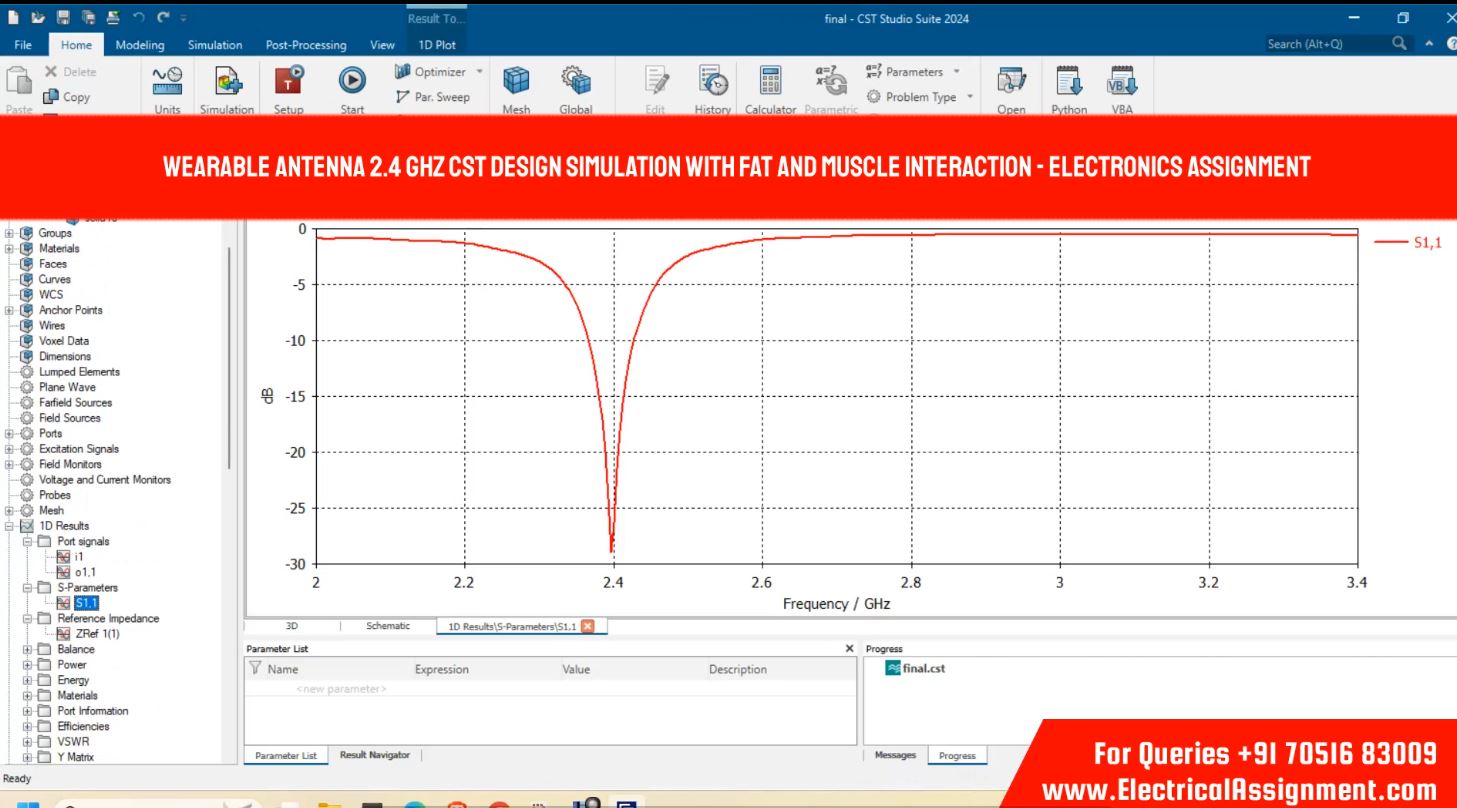Expand the VSWR folder in tree
1457x808 pixels.
pos(28,742)
